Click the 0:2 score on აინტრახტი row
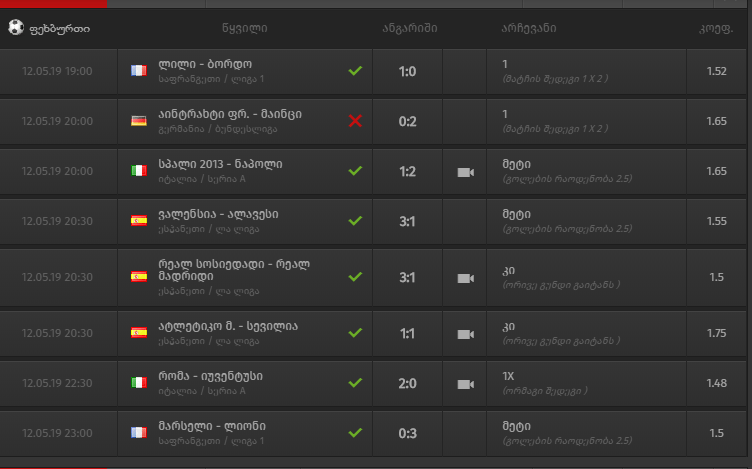Screen dimensions: 752x469 click(x=407, y=121)
